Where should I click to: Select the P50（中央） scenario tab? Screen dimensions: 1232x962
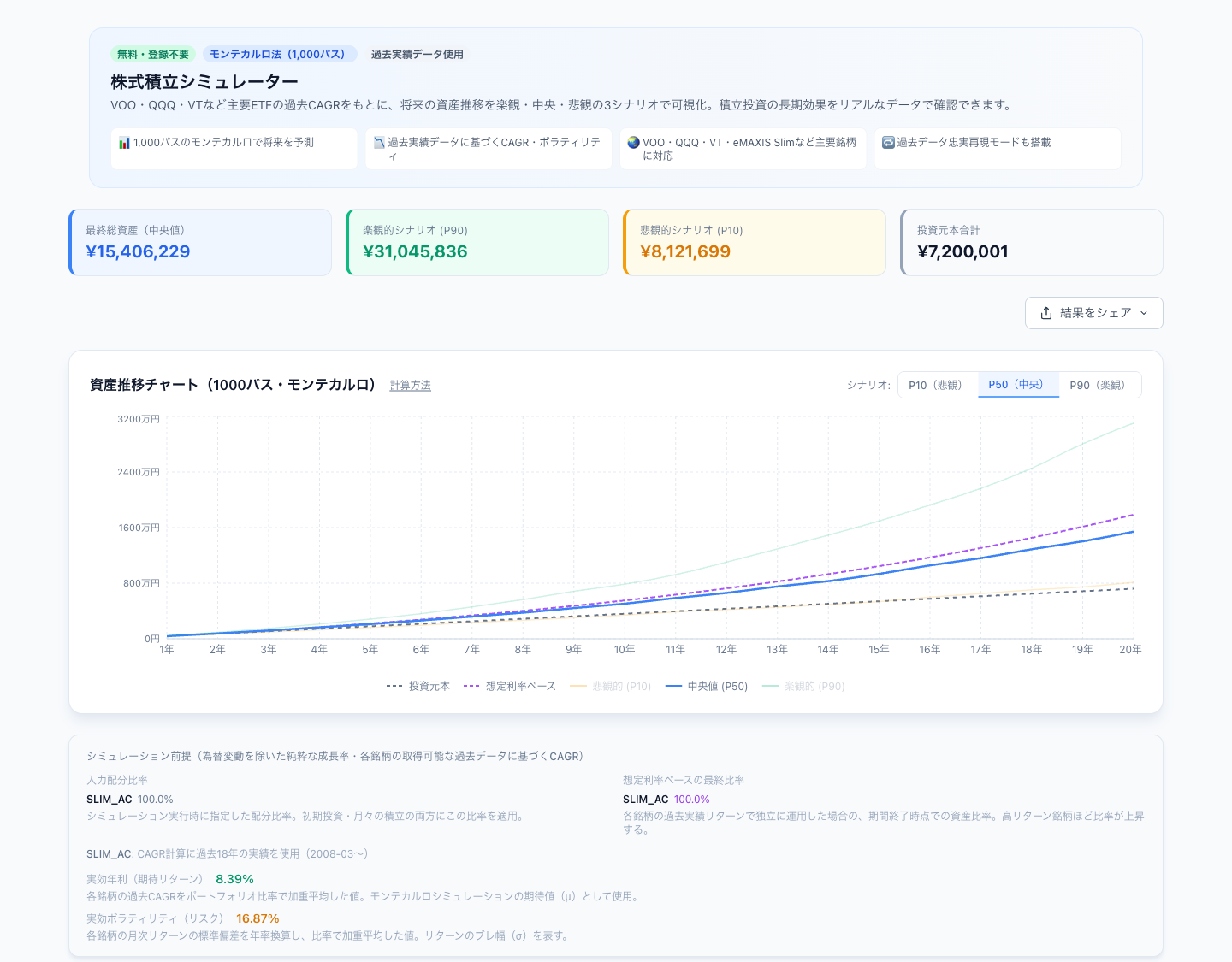coord(1018,385)
